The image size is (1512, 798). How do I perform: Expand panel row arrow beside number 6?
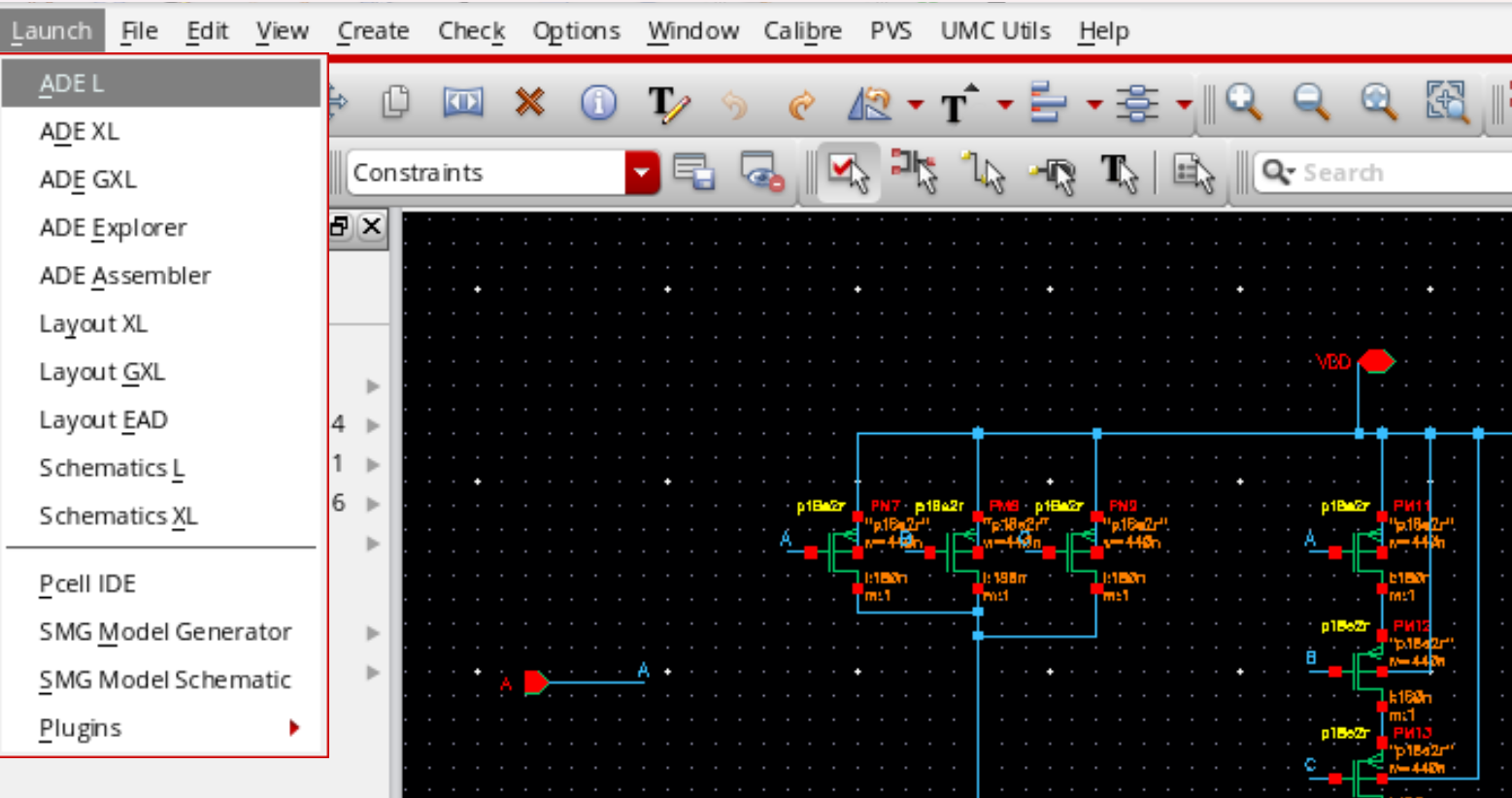(373, 504)
